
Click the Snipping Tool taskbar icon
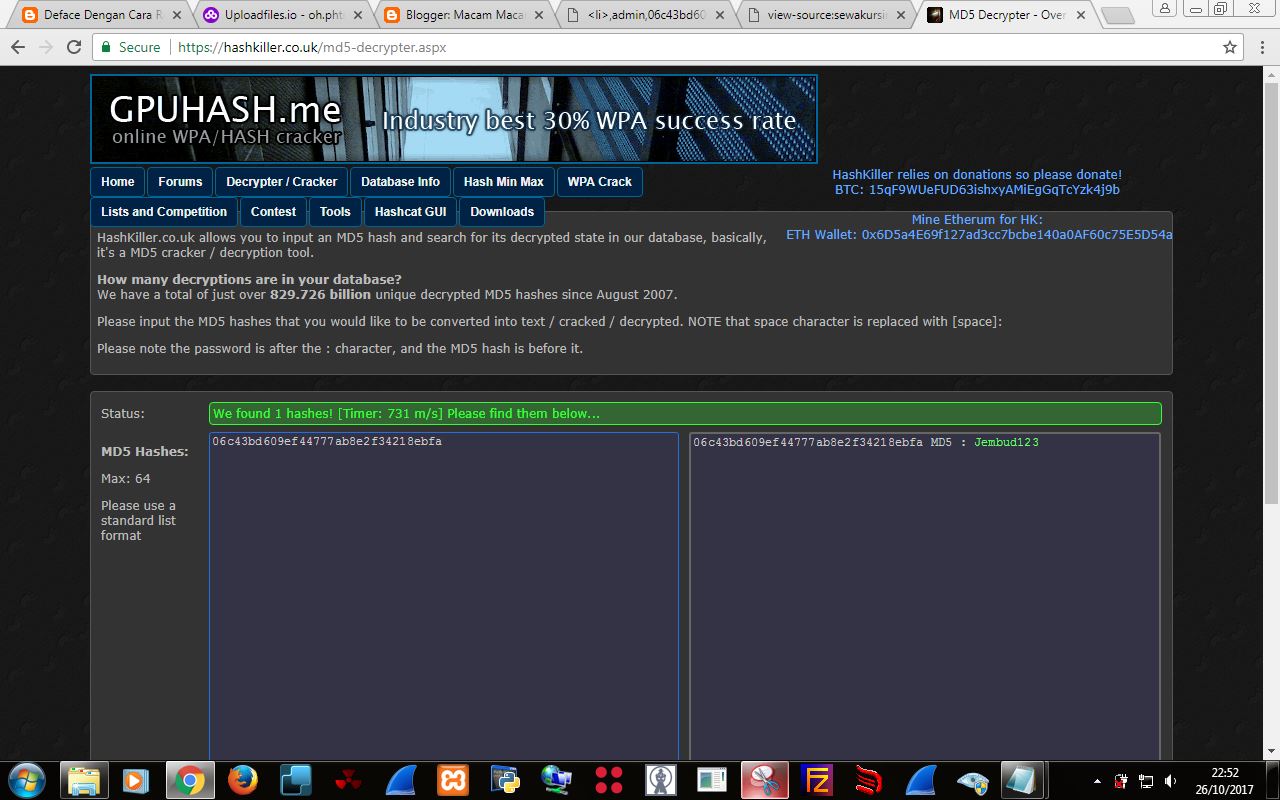click(766, 780)
